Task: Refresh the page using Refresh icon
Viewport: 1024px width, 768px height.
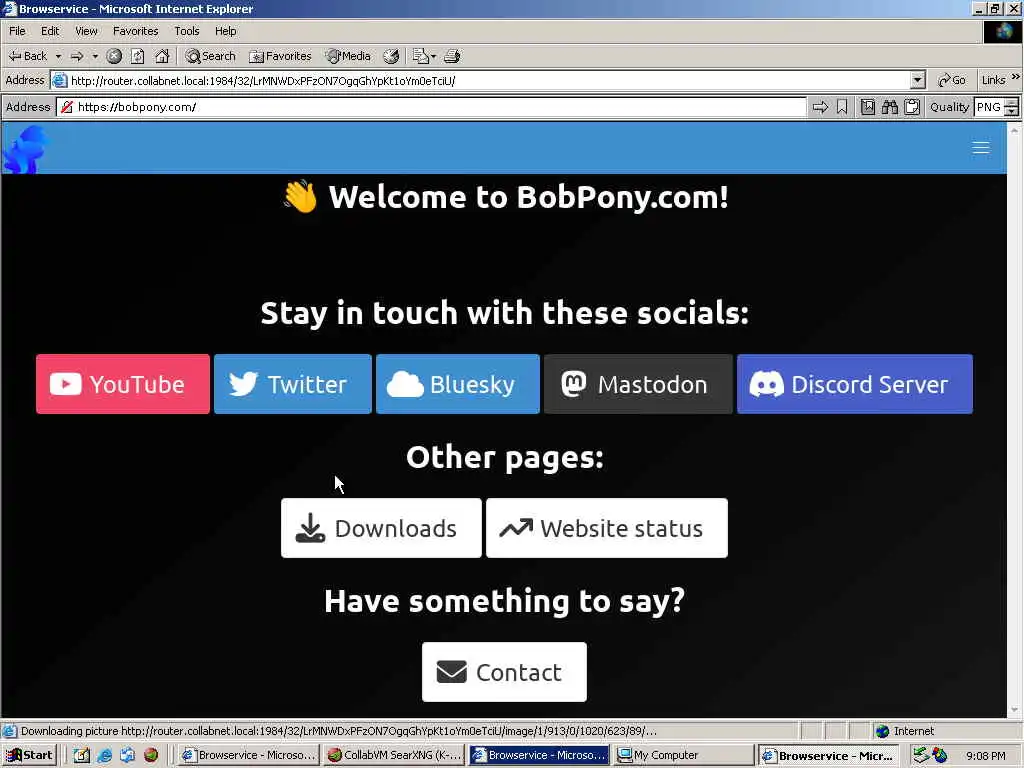Action: pyautogui.click(x=137, y=56)
